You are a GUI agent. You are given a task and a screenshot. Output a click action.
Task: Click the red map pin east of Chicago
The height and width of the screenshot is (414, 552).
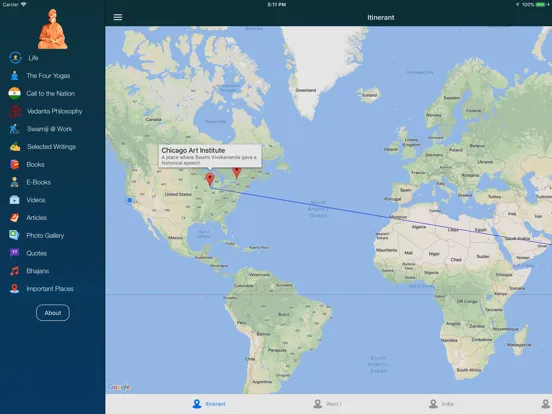(x=237, y=172)
